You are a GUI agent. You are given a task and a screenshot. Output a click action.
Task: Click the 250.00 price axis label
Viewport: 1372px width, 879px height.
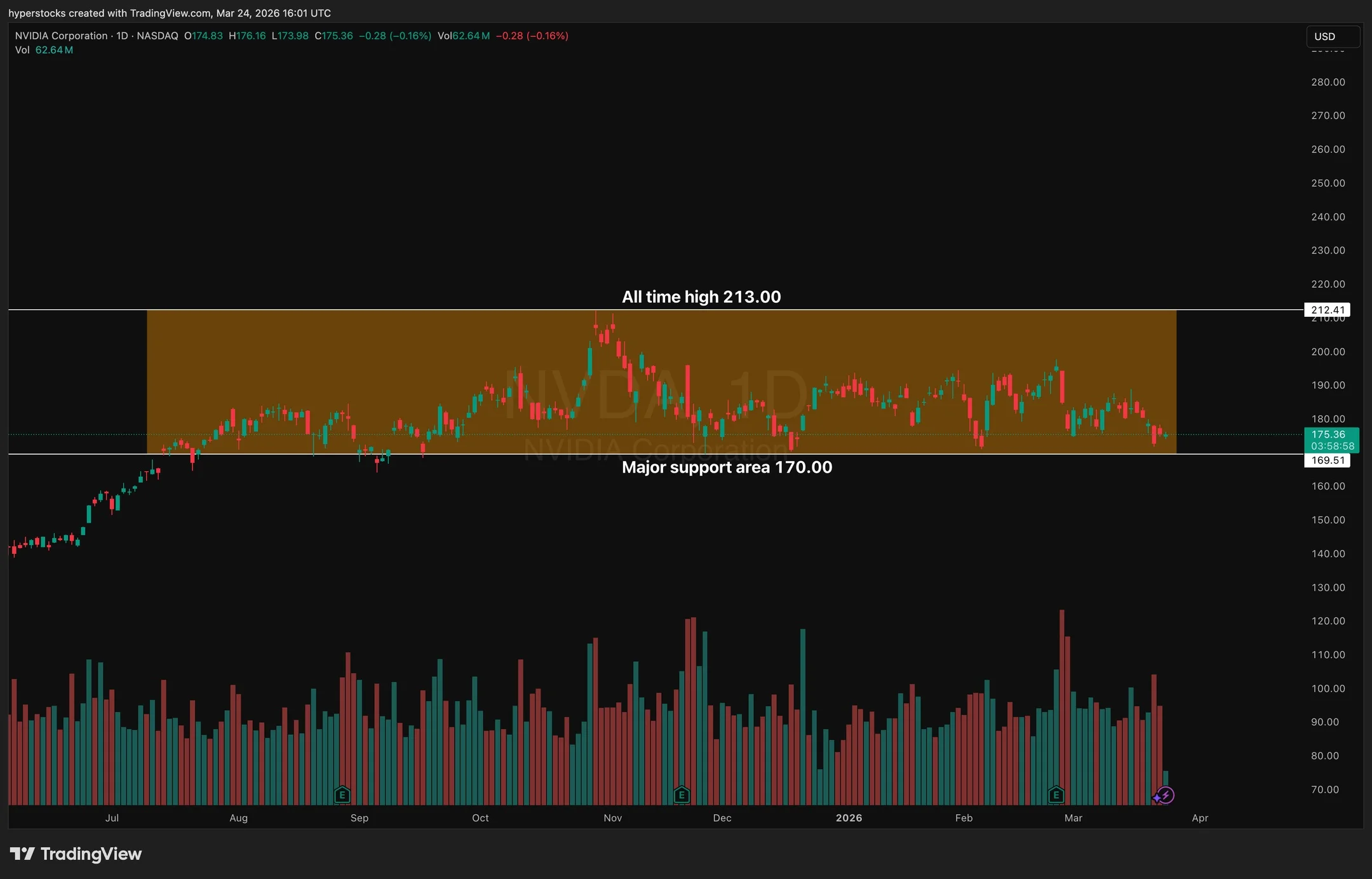coord(1328,183)
